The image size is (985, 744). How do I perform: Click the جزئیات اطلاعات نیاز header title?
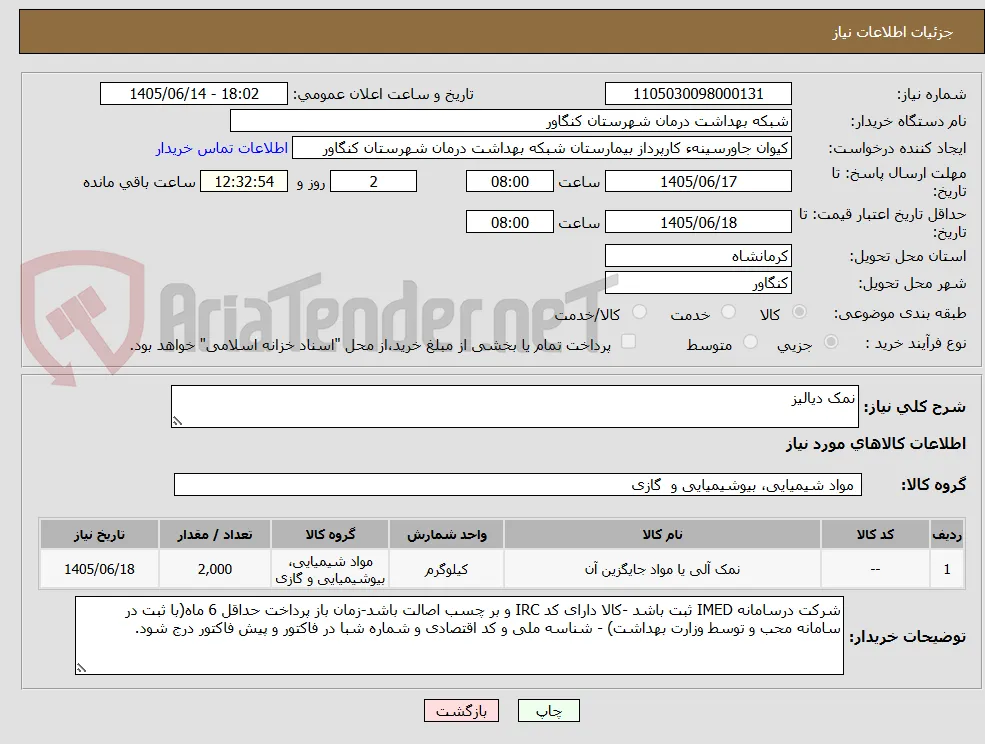pos(893,32)
